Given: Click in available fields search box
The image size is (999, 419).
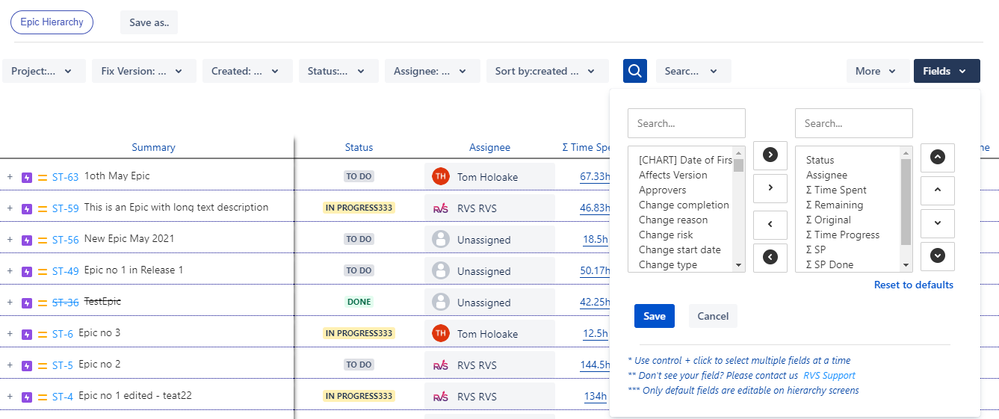Looking at the screenshot, I should click(x=686, y=123).
